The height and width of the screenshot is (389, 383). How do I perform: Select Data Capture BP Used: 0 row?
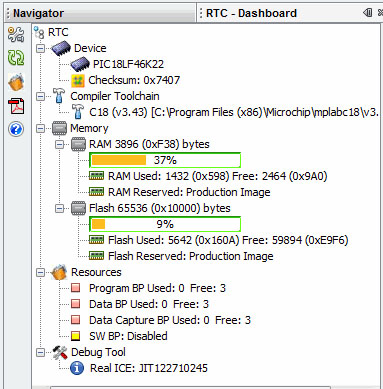[170, 320]
